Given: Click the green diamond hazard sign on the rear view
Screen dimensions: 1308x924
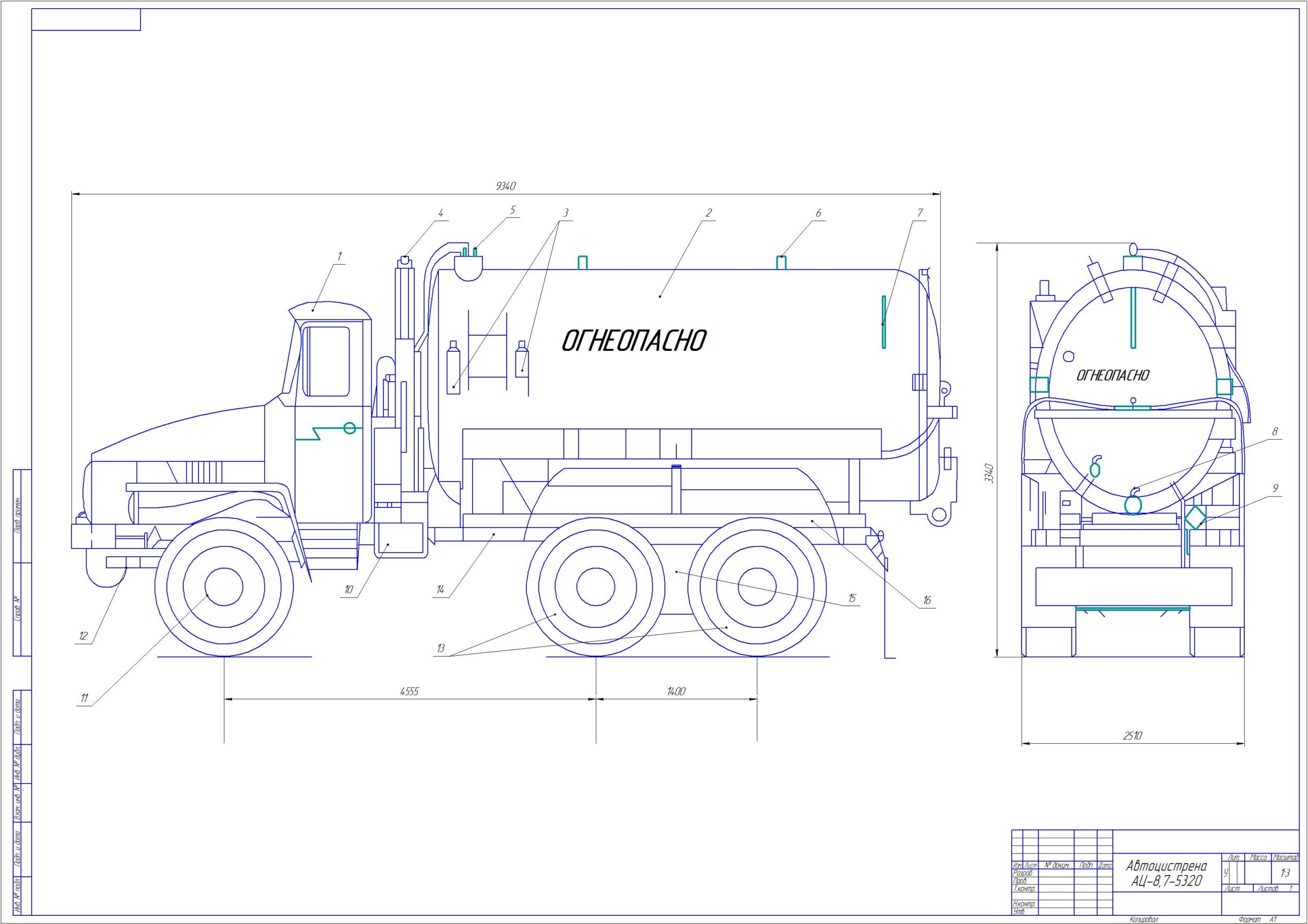Looking at the screenshot, I should [x=1195, y=517].
